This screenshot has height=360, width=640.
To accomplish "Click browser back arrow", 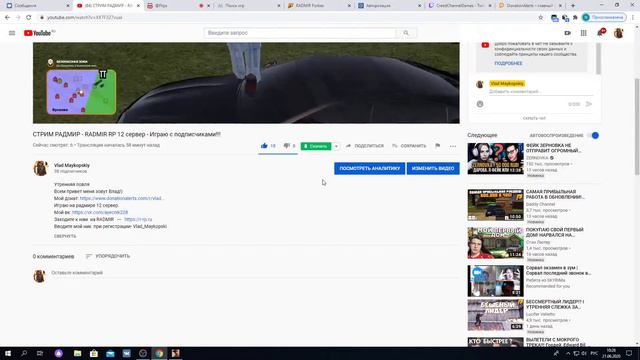I will tap(7, 18).
